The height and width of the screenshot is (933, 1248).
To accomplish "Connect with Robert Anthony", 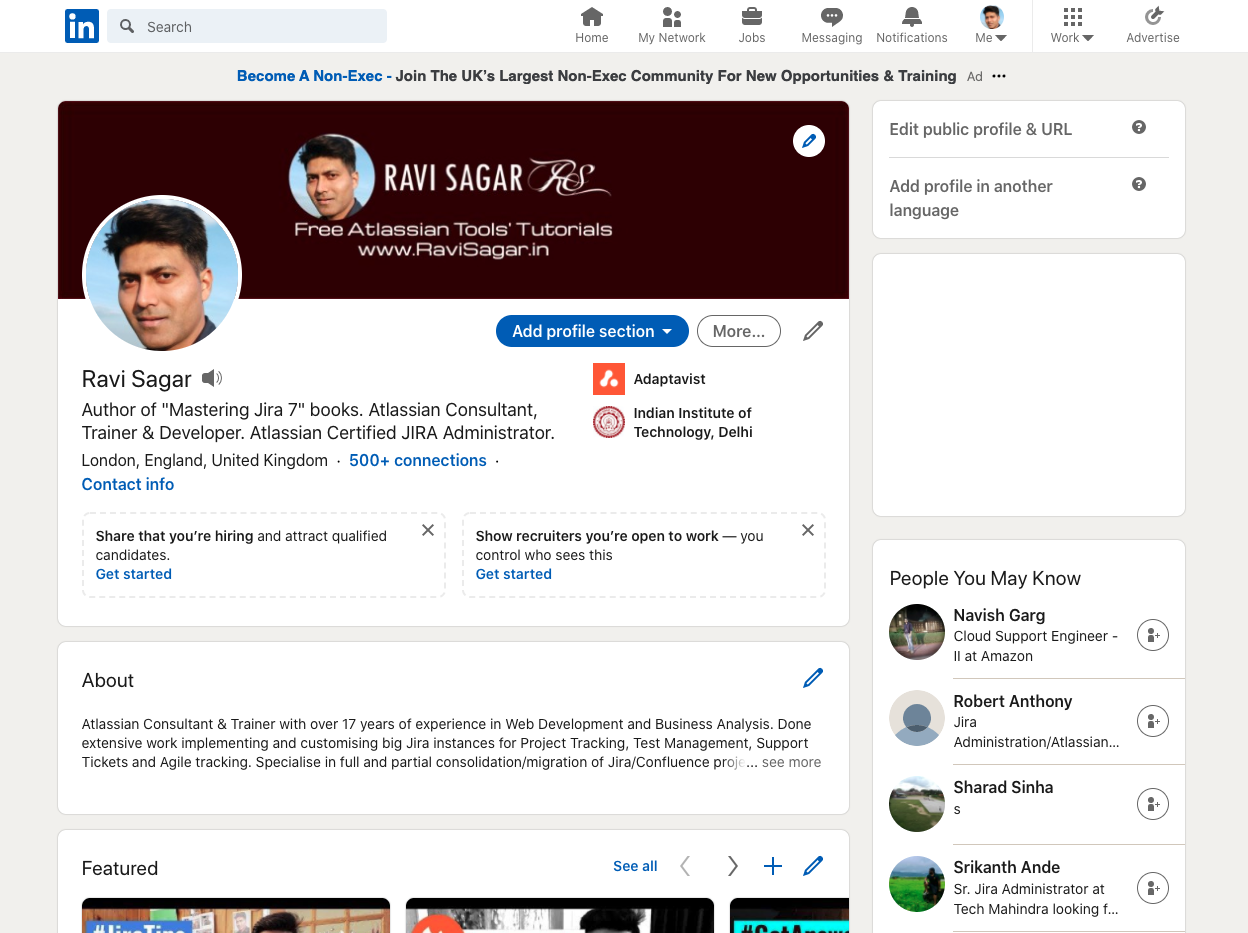I will click(x=1153, y=721).
